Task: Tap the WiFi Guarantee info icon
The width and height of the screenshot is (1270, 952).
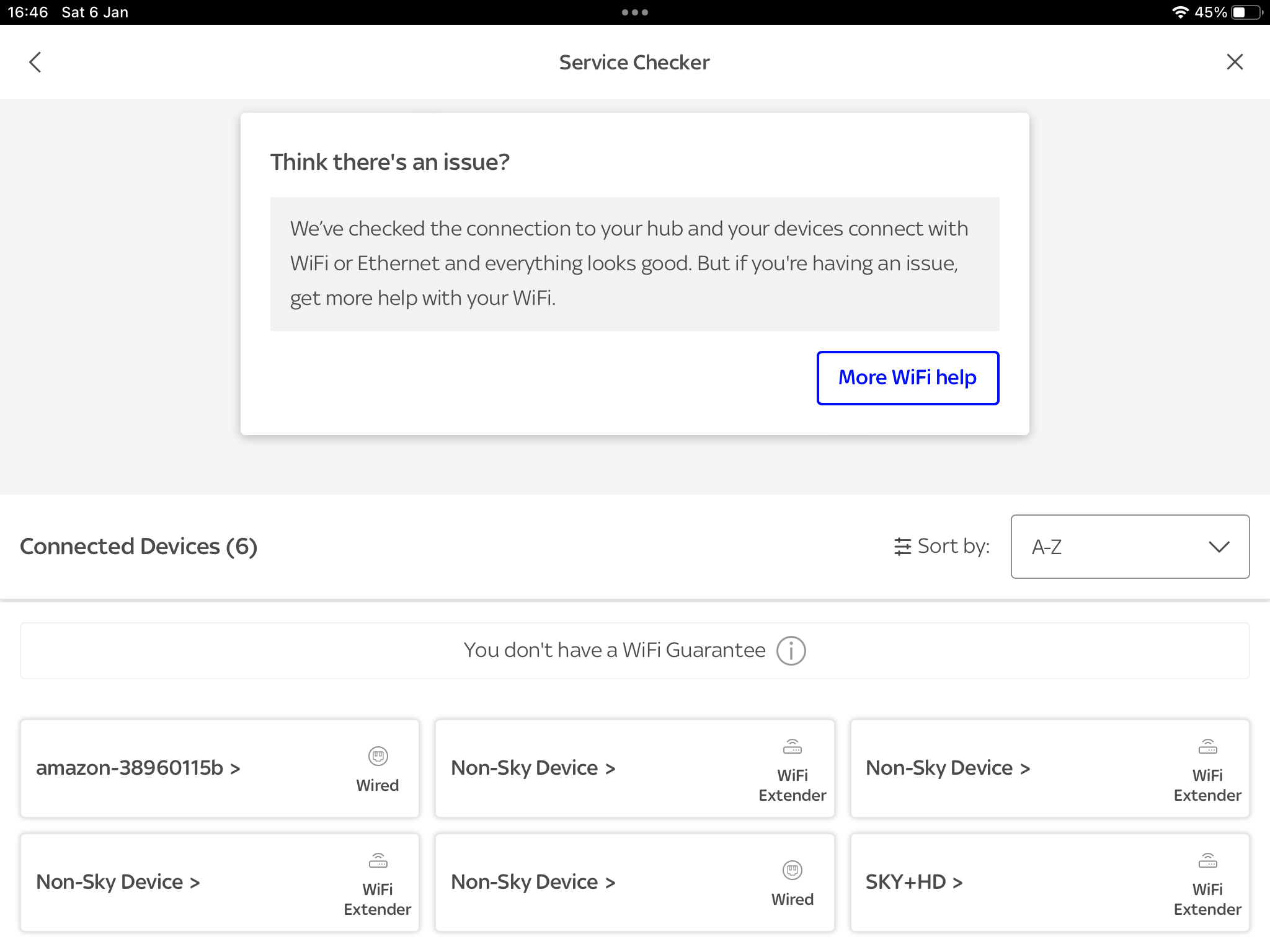Action: point(791,651)
